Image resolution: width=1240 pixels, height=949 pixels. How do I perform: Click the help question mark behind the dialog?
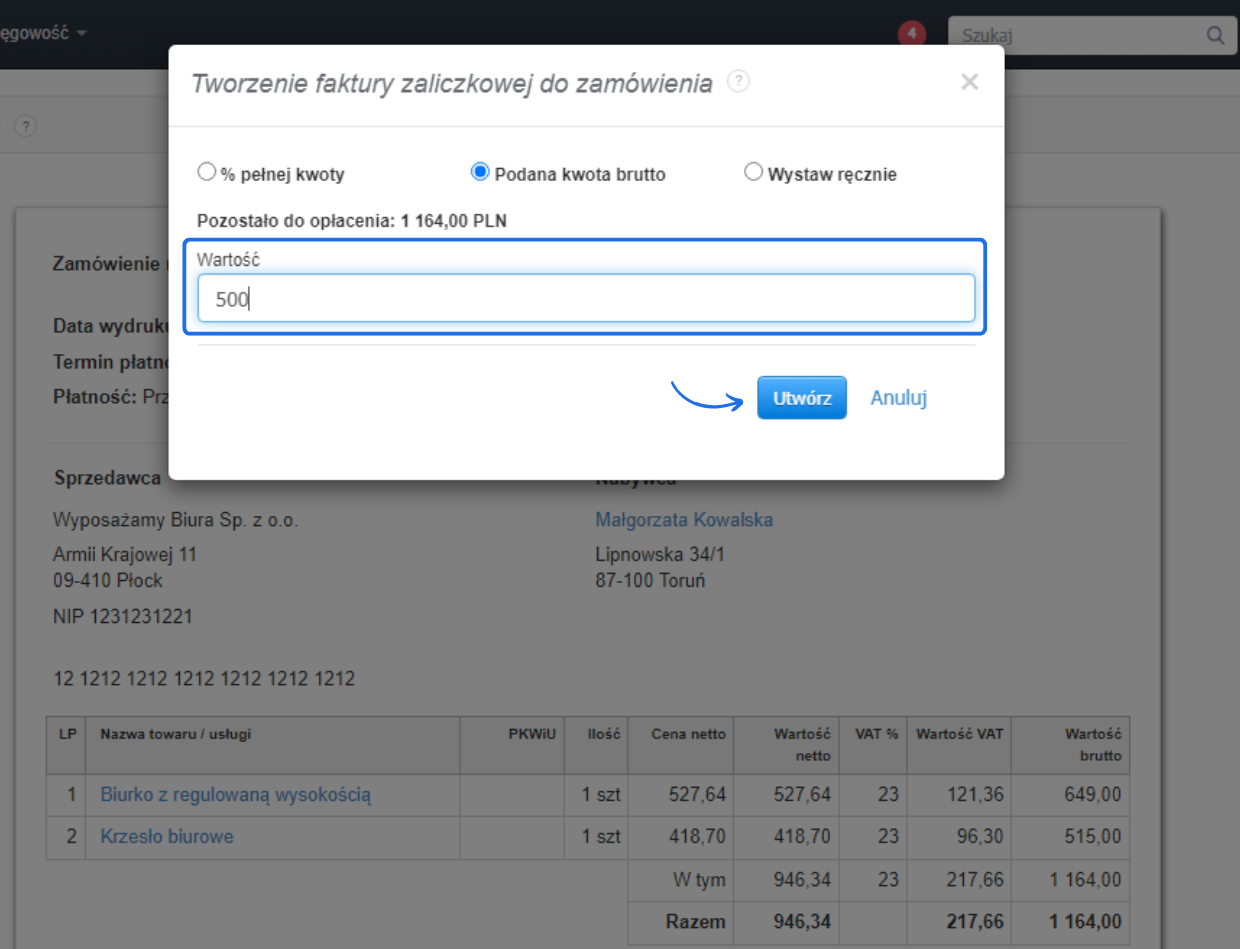point(26,126)
